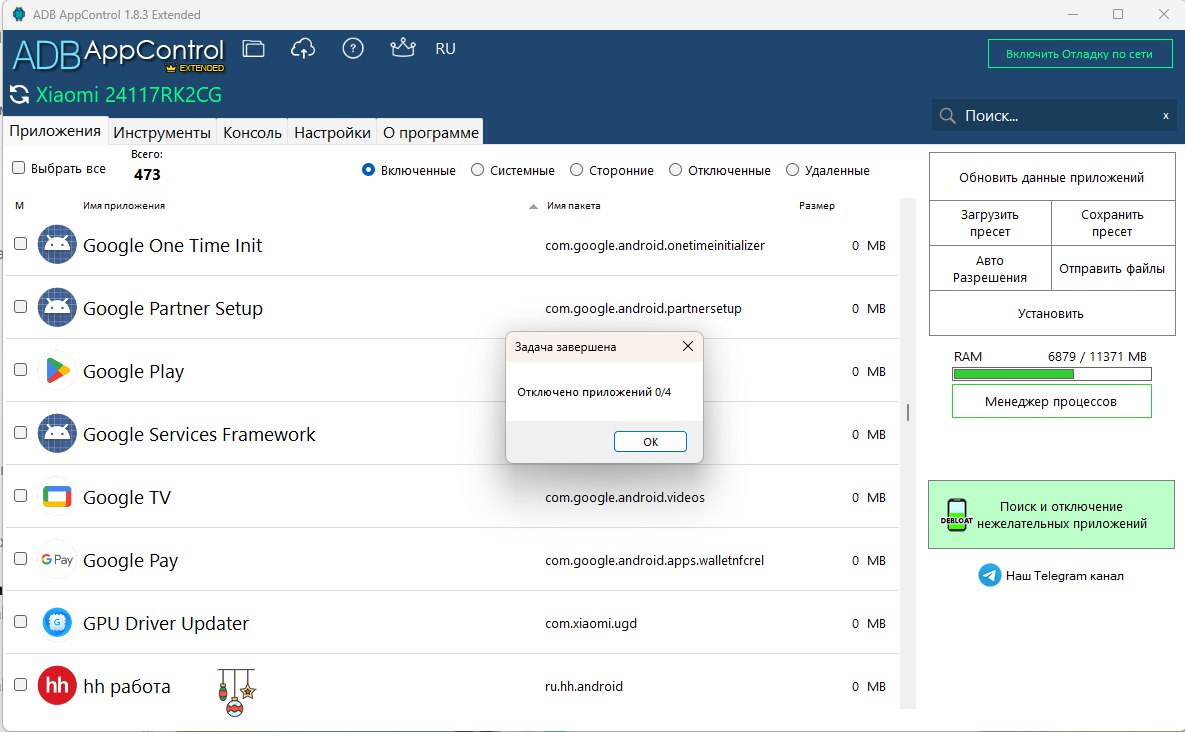Click the ADB AppControl title bar icon
Screen dimensions: 1185x732
tap(19, 14)
